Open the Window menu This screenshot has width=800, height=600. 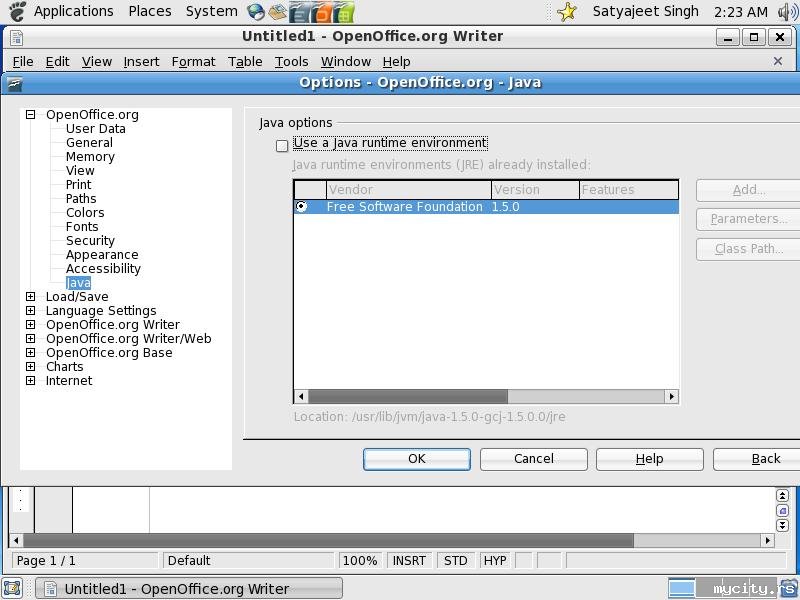coord(345,62)
